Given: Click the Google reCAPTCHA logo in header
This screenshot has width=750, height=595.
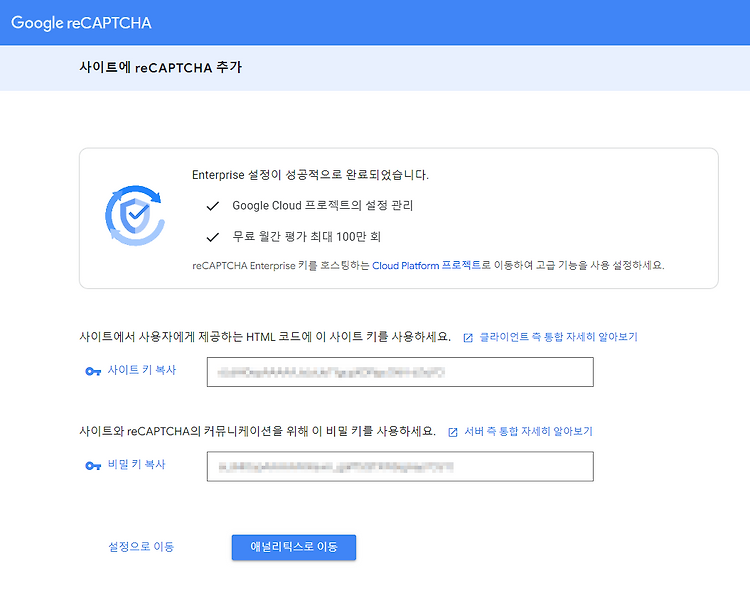Looking at the screenshot, I should pos(81,22).
